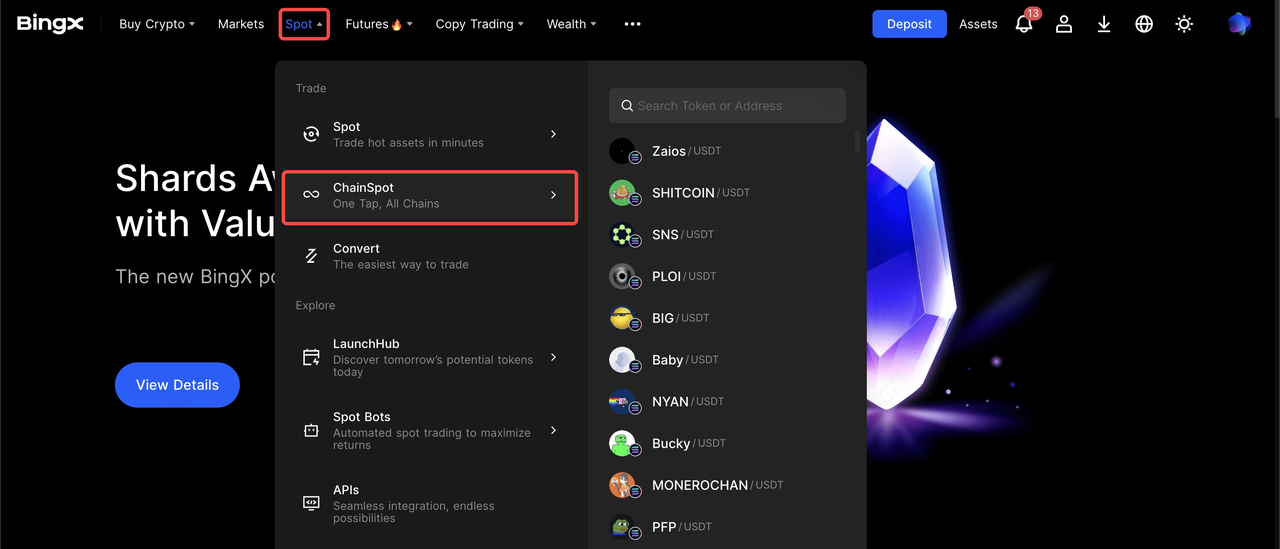
Task: Open the Markets menu item
Action: click(241, 24)
